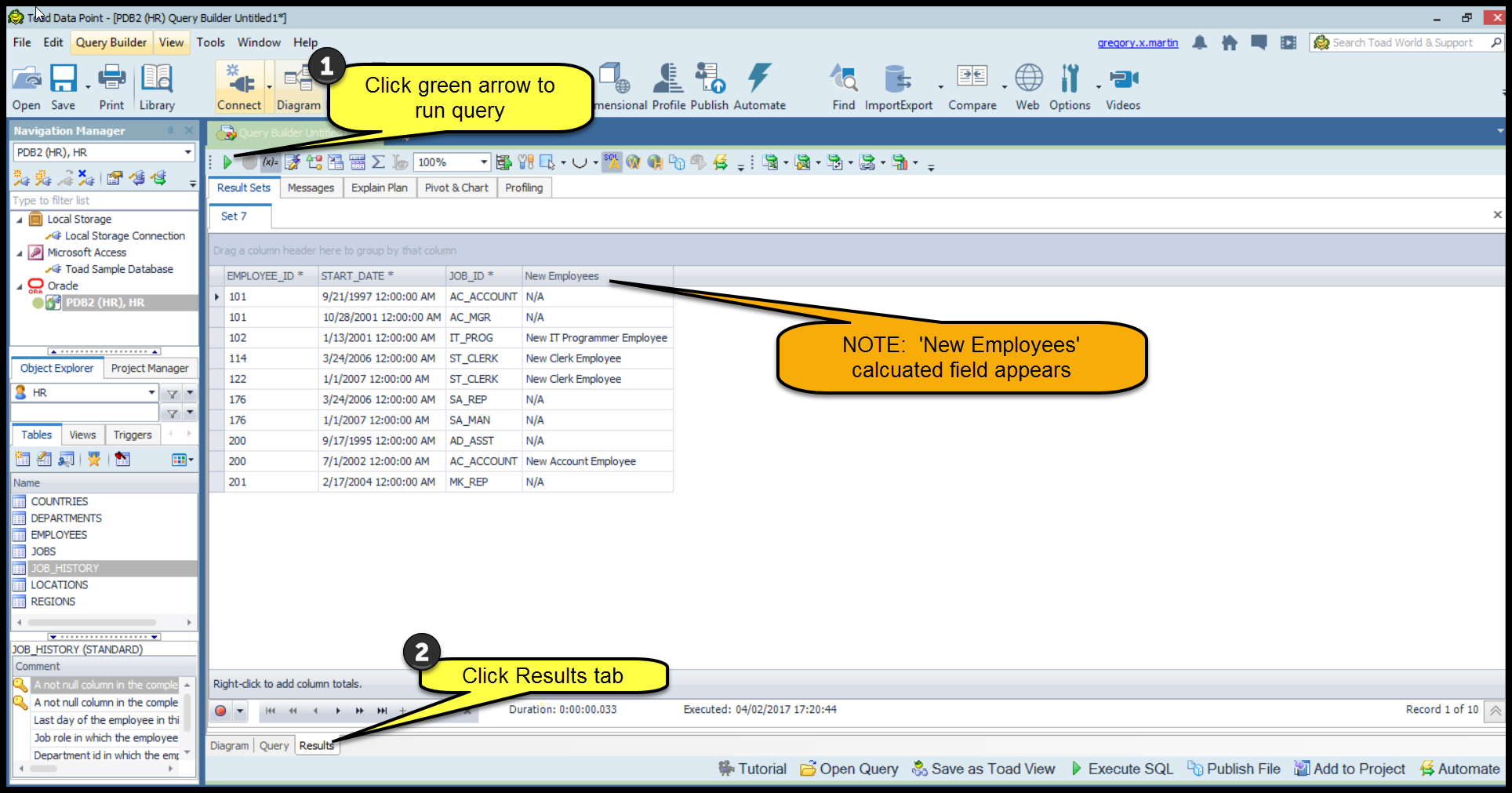Viewport: 1512px width, 793px height.
Task: Click the filter funnel next to HR schema
Action: (172, 393)
